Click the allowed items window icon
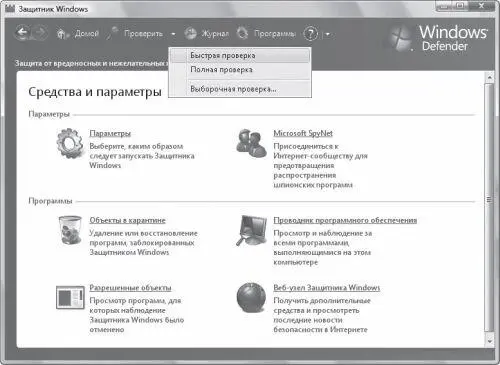The height and width of the screenshot is (365, 500). (70, 297)
